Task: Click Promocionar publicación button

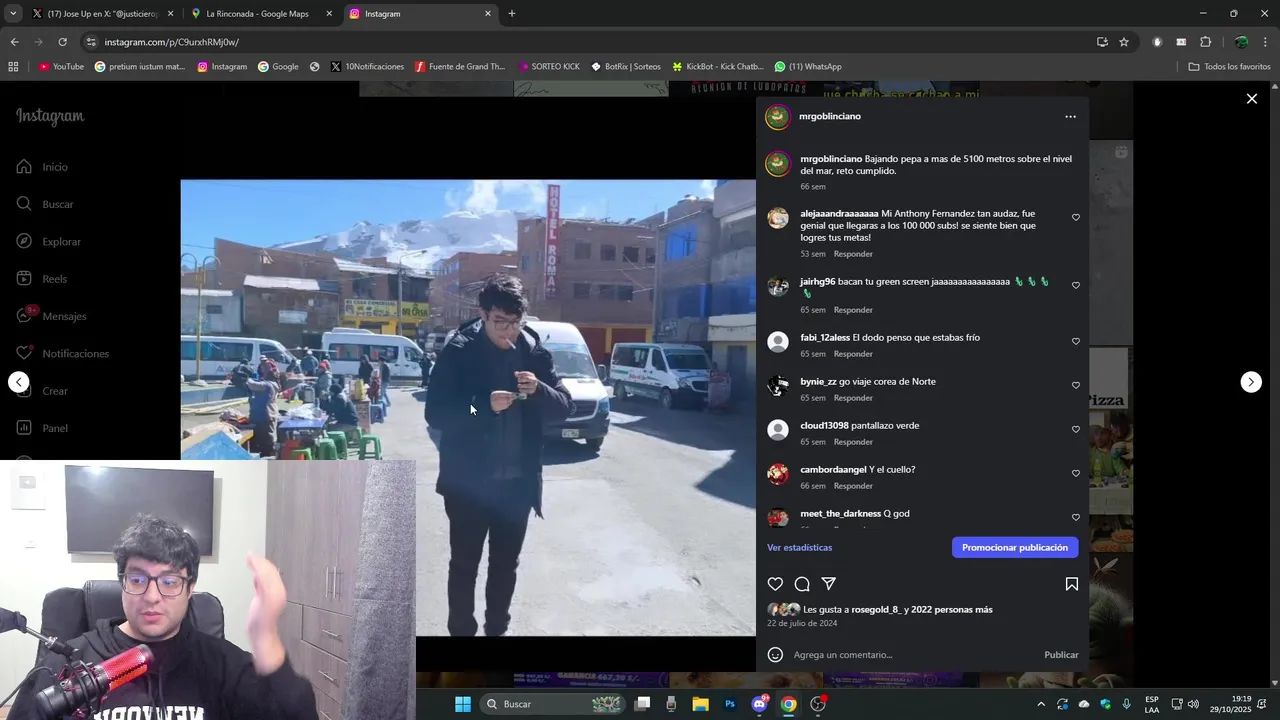Action: [x=1015, y=547]
